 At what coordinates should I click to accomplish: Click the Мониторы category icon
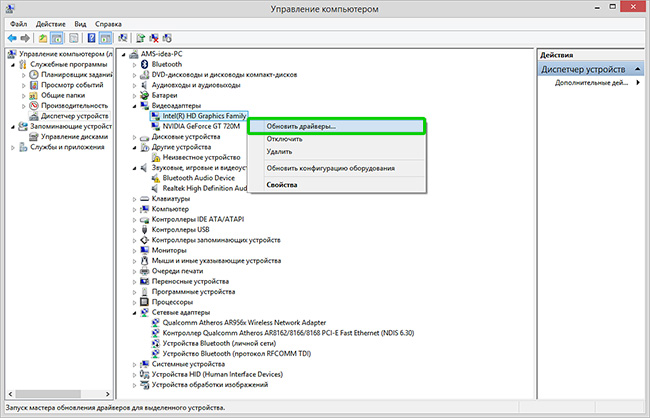coord(144,250)
